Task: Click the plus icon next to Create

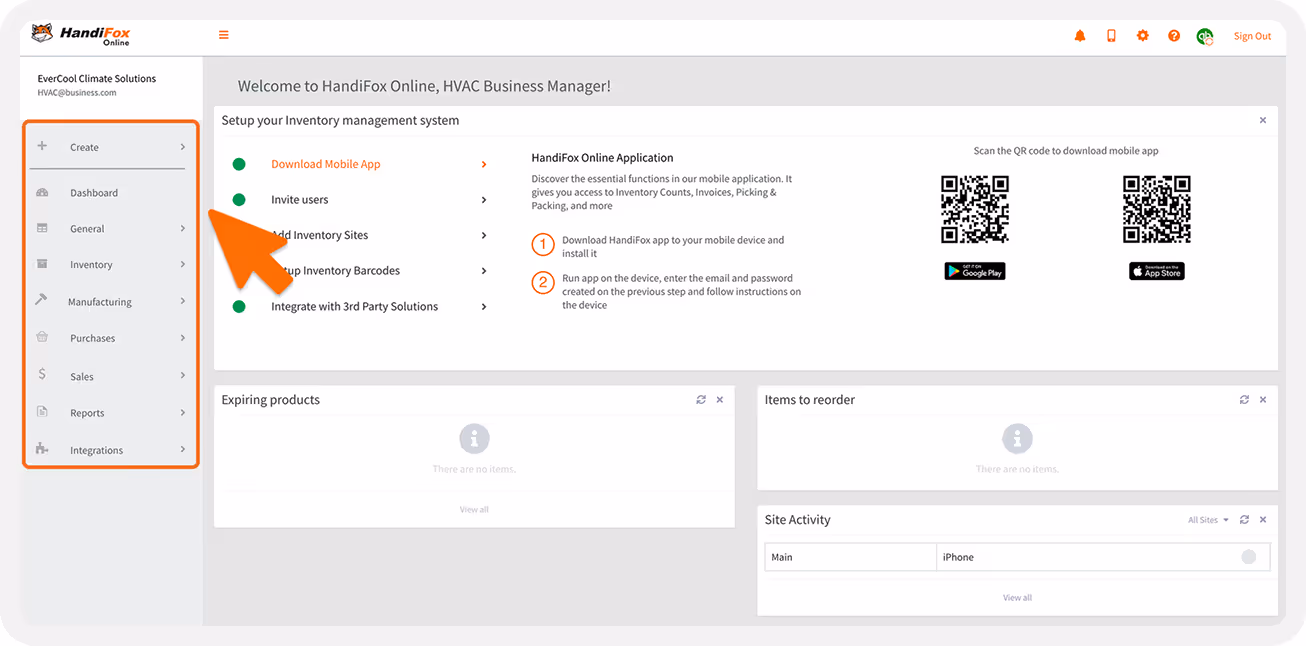Action: click(x=42, y=146)
